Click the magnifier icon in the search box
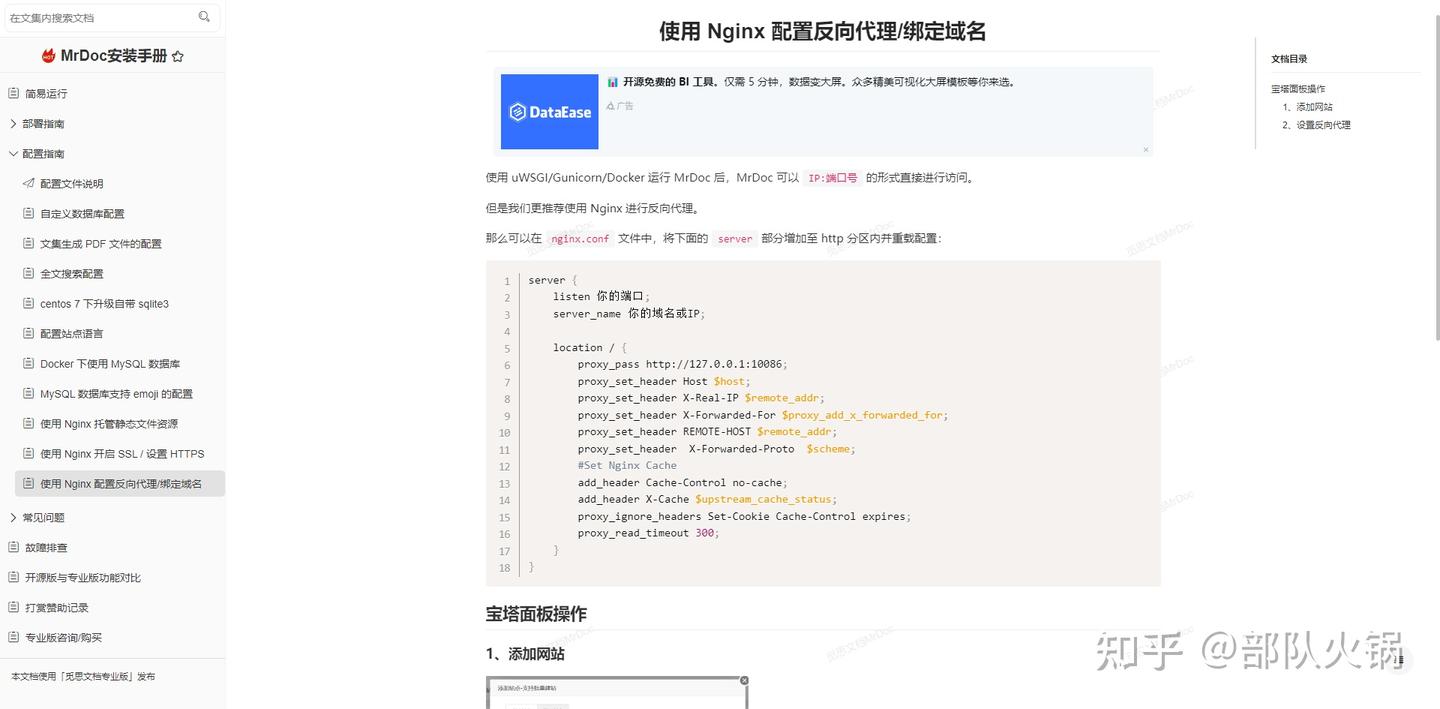The height and width of the screenshot is (709, 1440). point(204,16)
